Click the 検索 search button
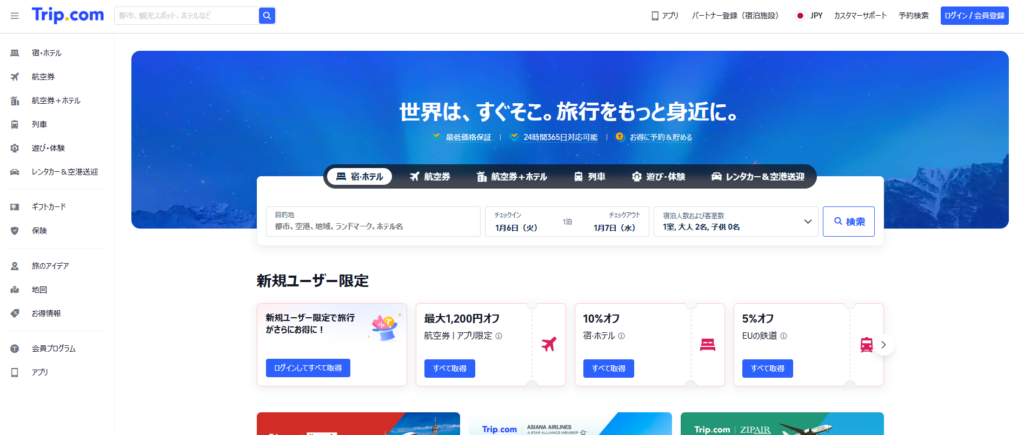The height and width of the screenshot is (435, 1024). pos(848,221)
